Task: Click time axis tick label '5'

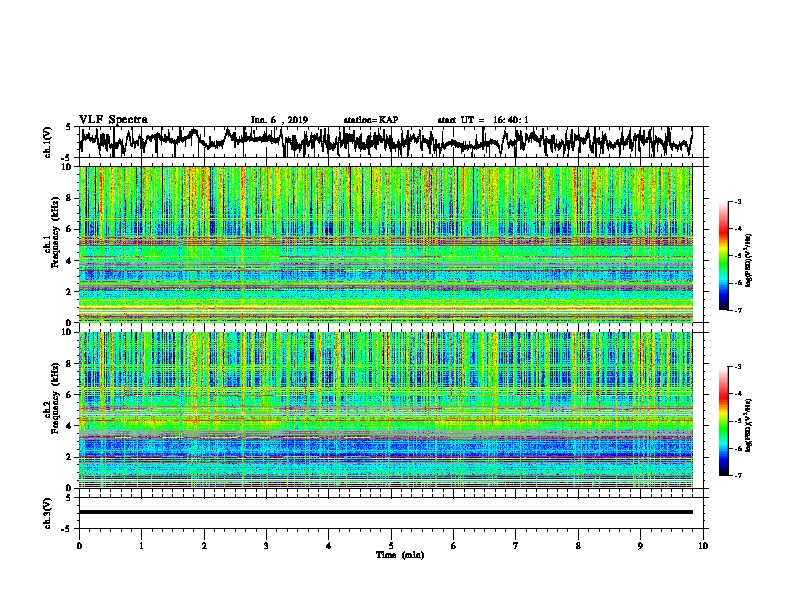Action: pyautogui.click(x=391, y=545)
